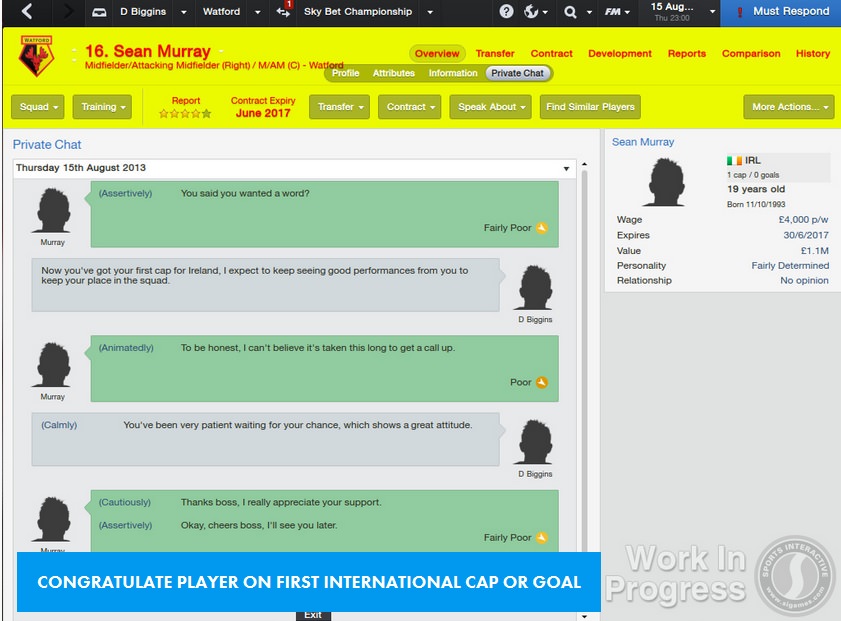Click the Exit button at the bottom
841x621 pixels.
313,615
